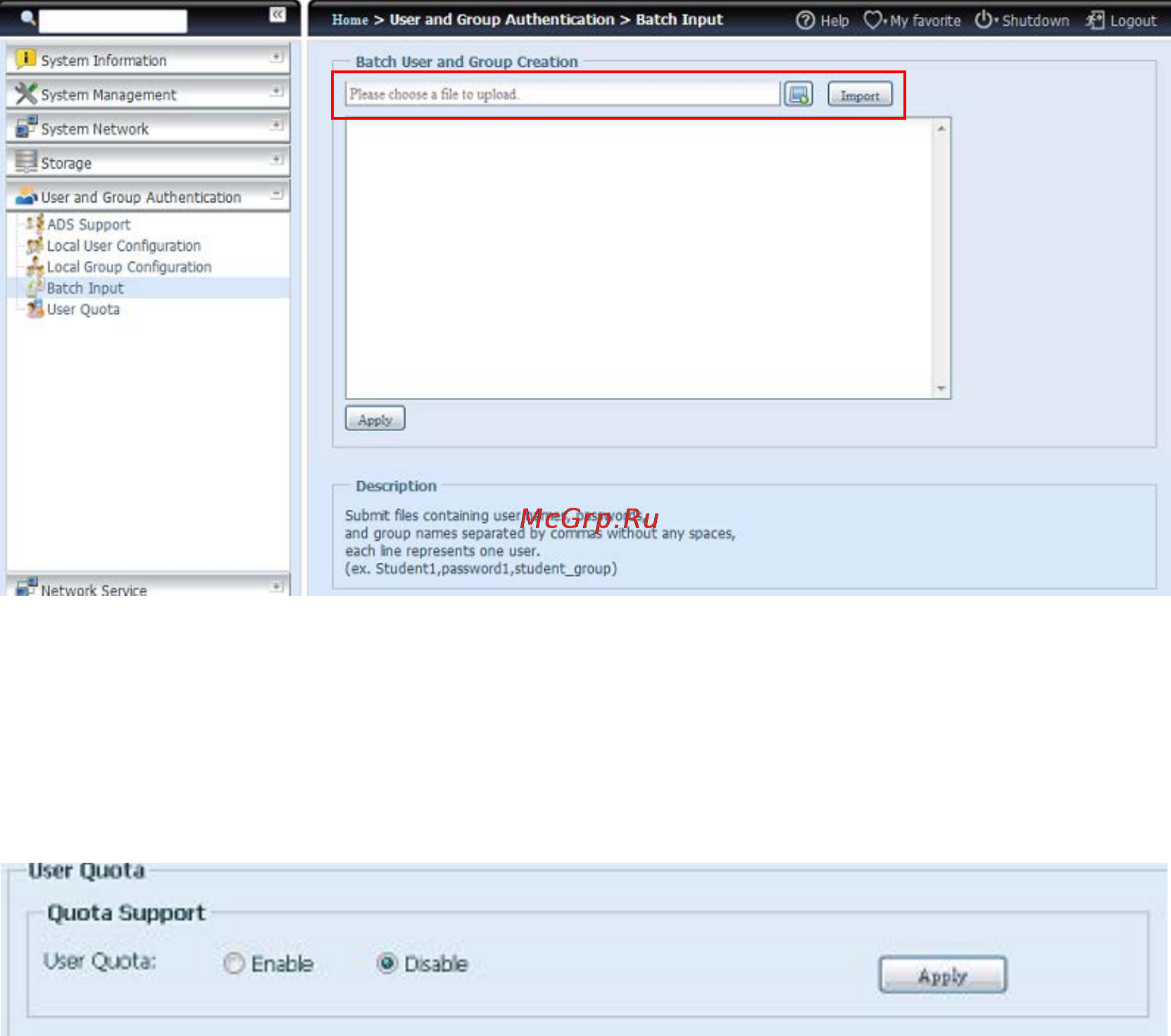Click the Shutdown power icon
Image resolution: width=1171 pixels, height=1036 pixels.
point(983,20)
